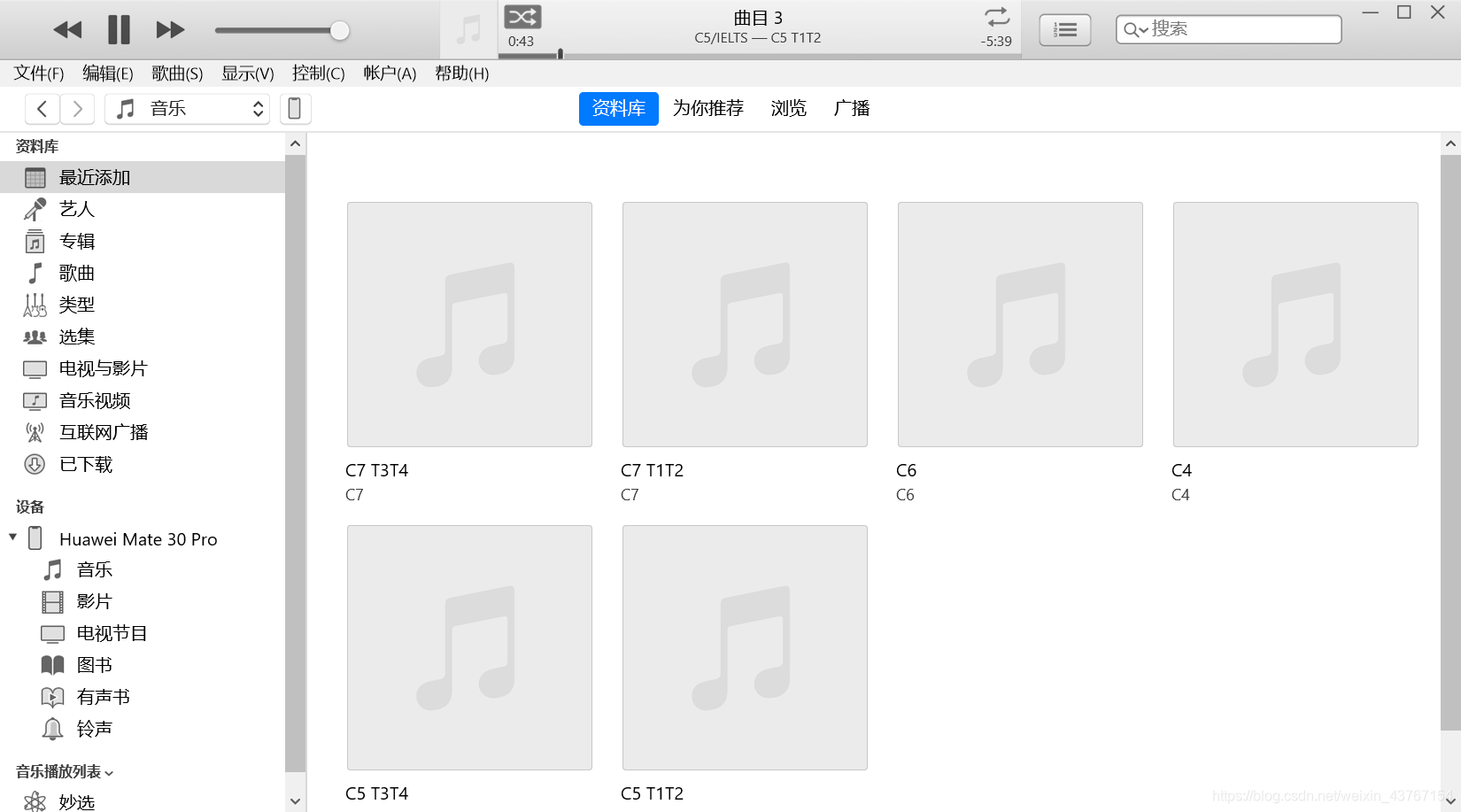
Task: Open the C5 T1T2 album artwork
Action: [745, 647]
